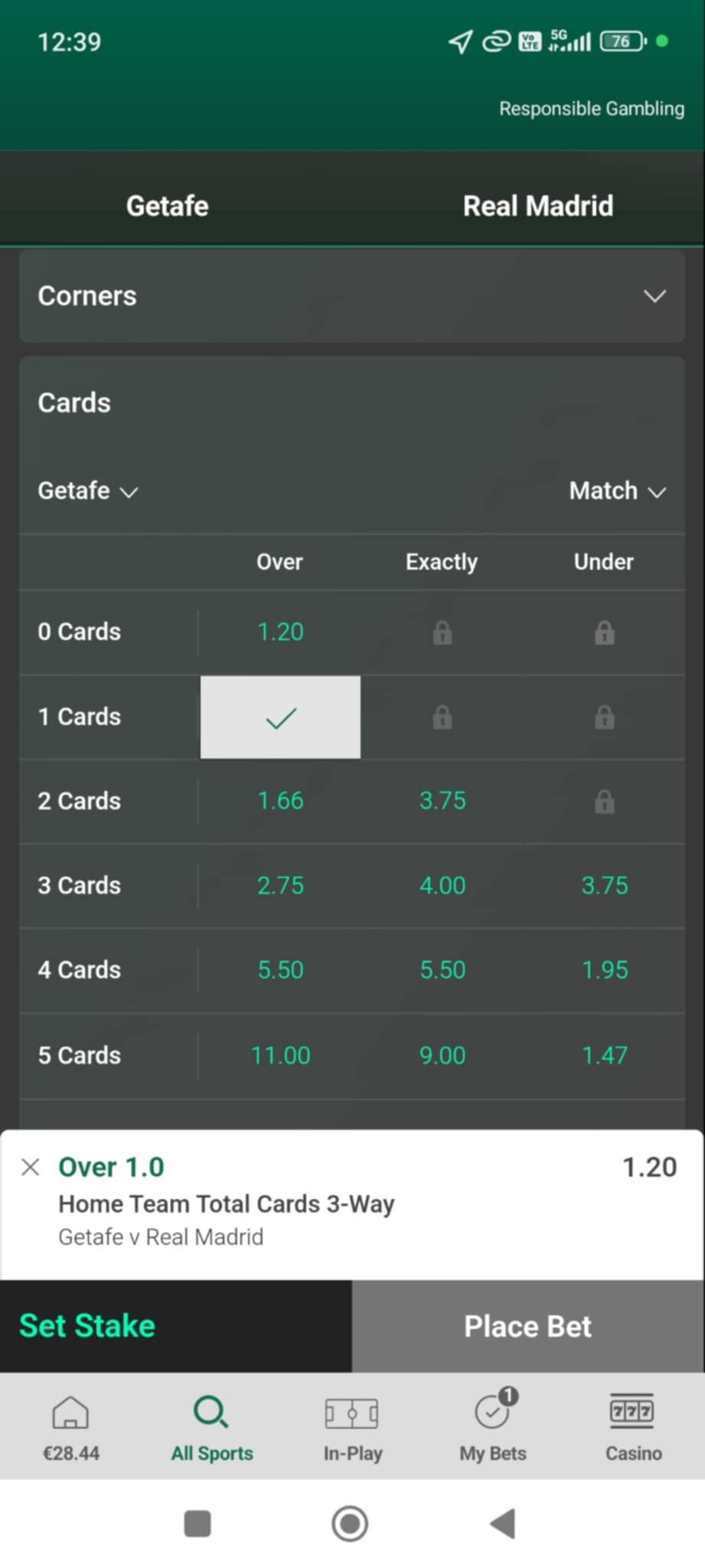This screenshot has height=1568, width=705.
Task: Open the Match period dropdown
Action: tap(616, 491)
